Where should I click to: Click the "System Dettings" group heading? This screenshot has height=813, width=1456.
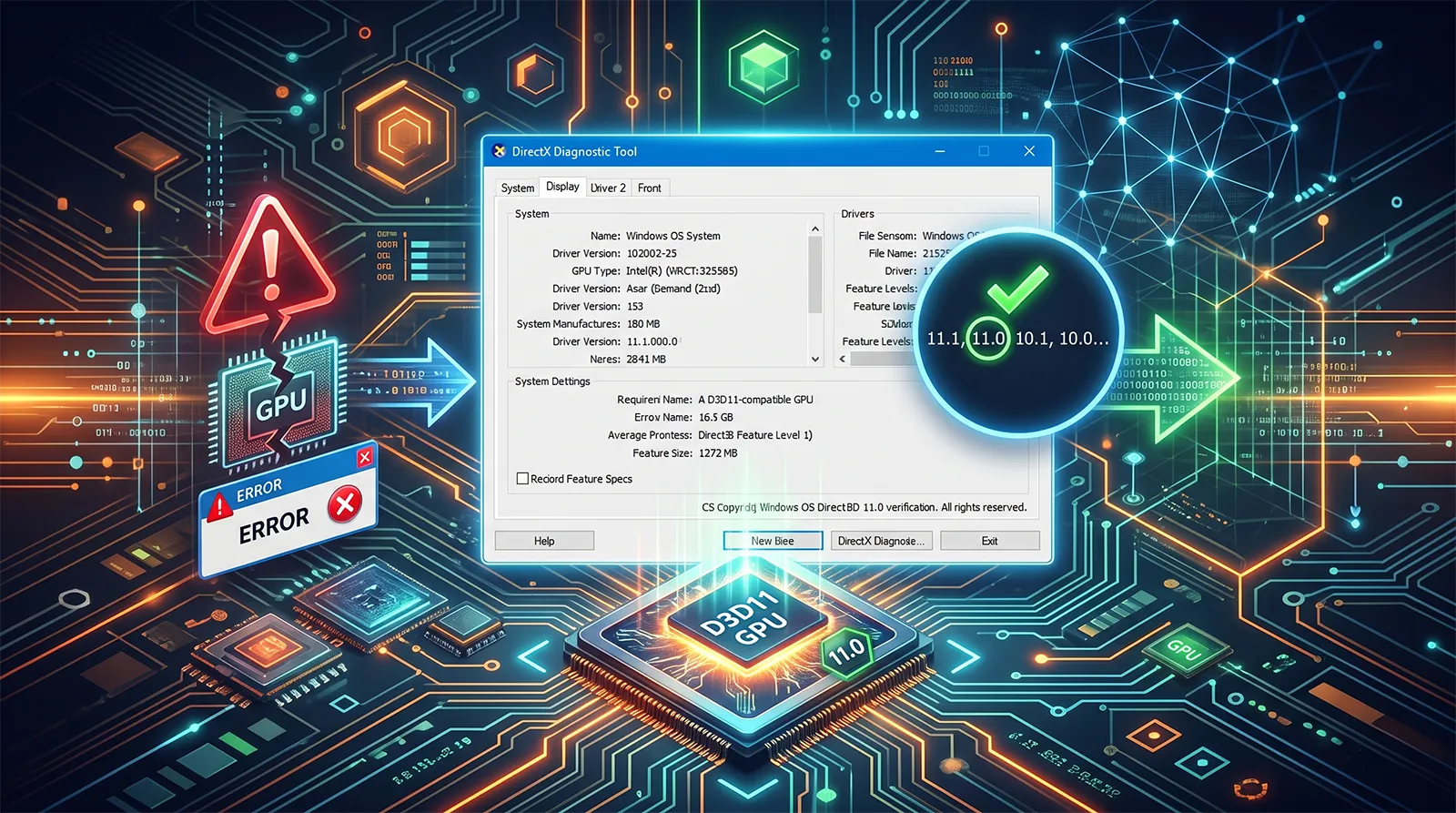coord(552,381)
